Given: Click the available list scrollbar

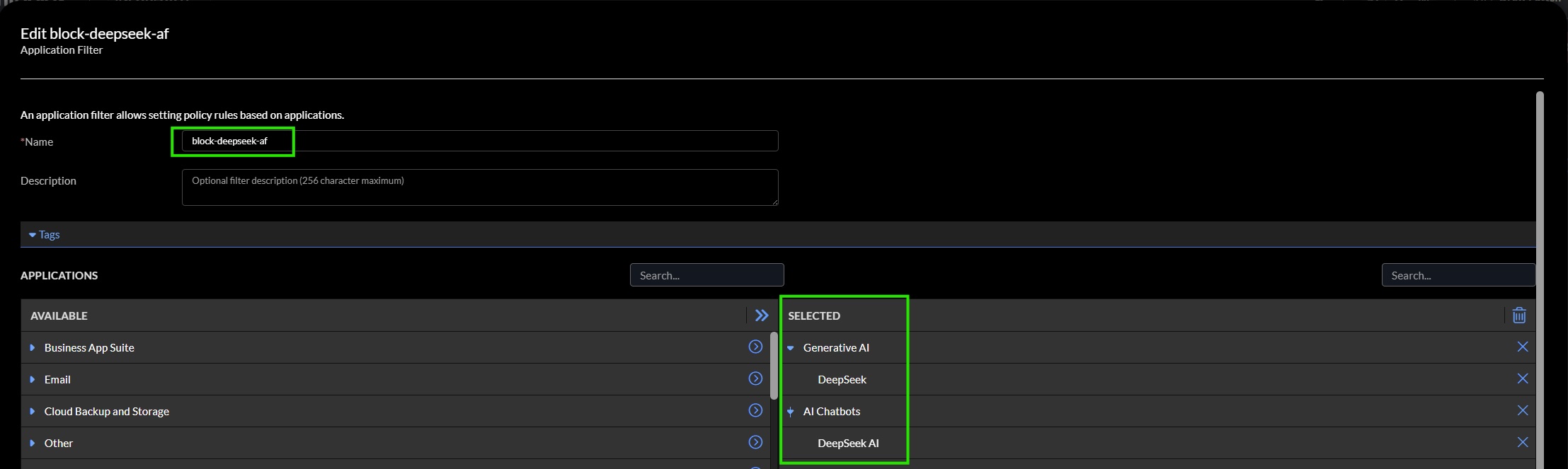Looking at the screenshot, I should (774, 365).
